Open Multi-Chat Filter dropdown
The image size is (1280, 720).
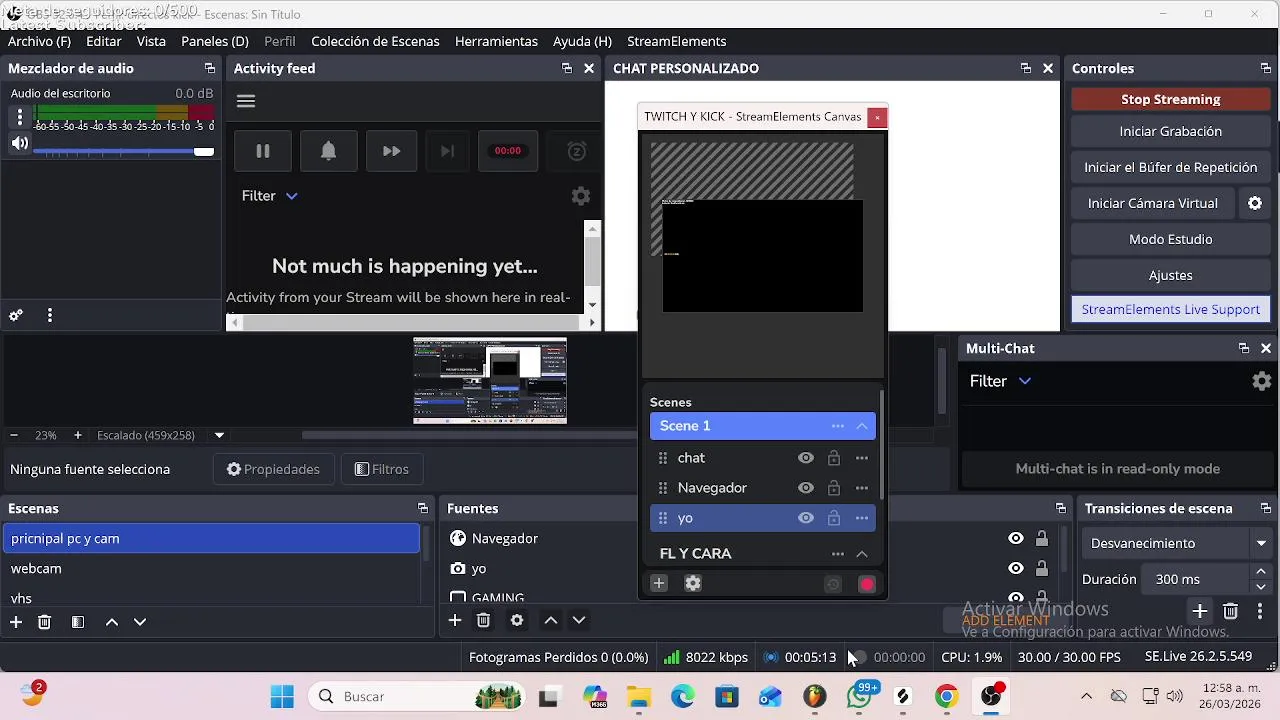click(x=1000, y=381)
